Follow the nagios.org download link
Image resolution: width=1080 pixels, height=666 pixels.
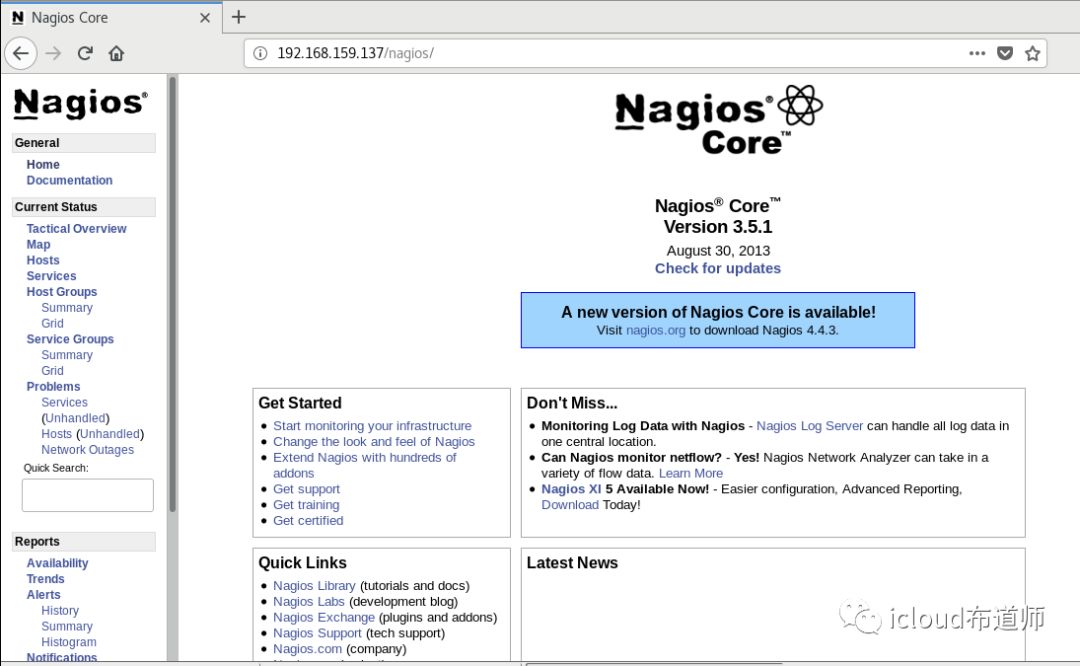point(656,331)
